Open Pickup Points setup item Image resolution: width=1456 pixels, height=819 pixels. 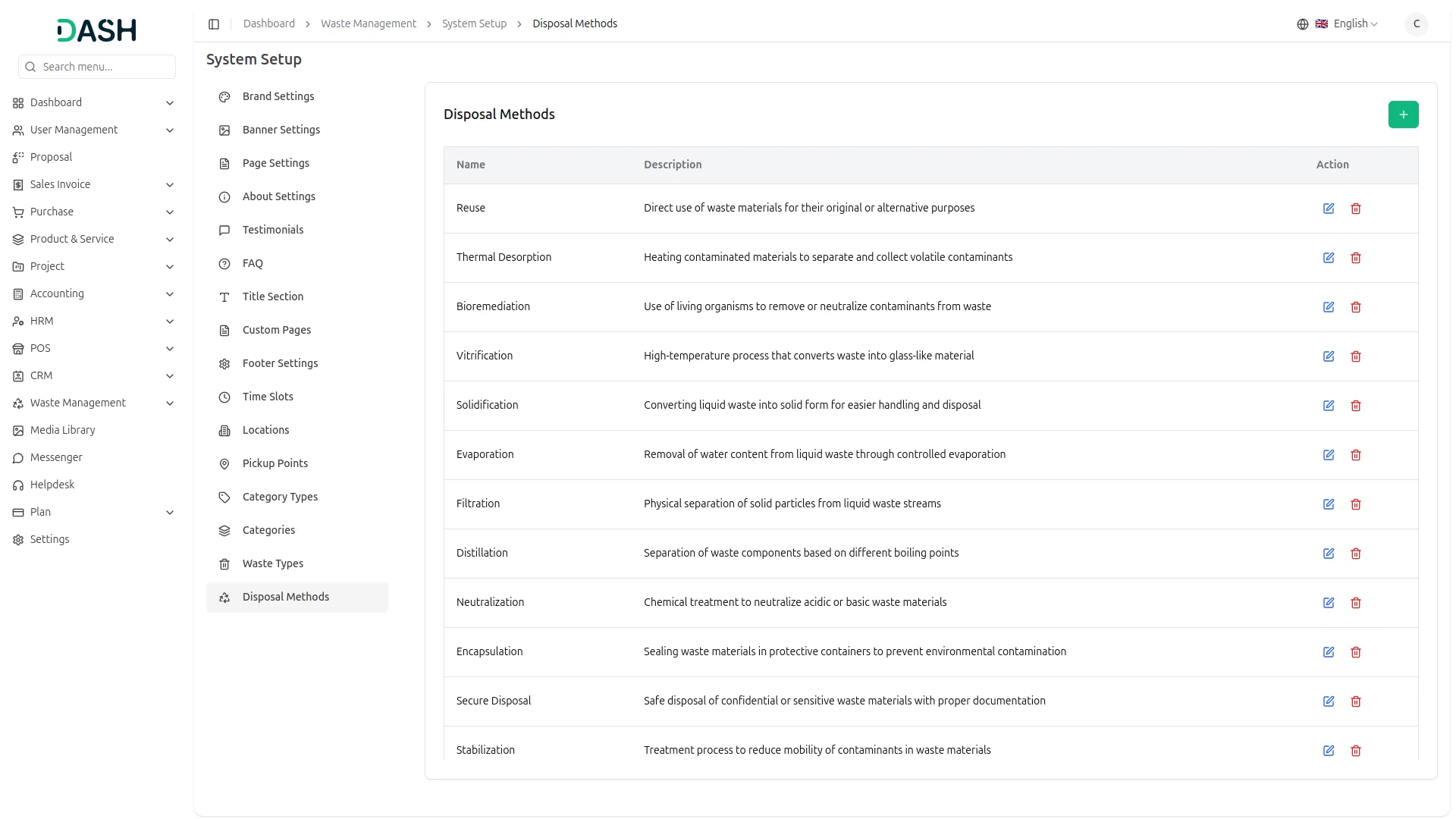275,463
